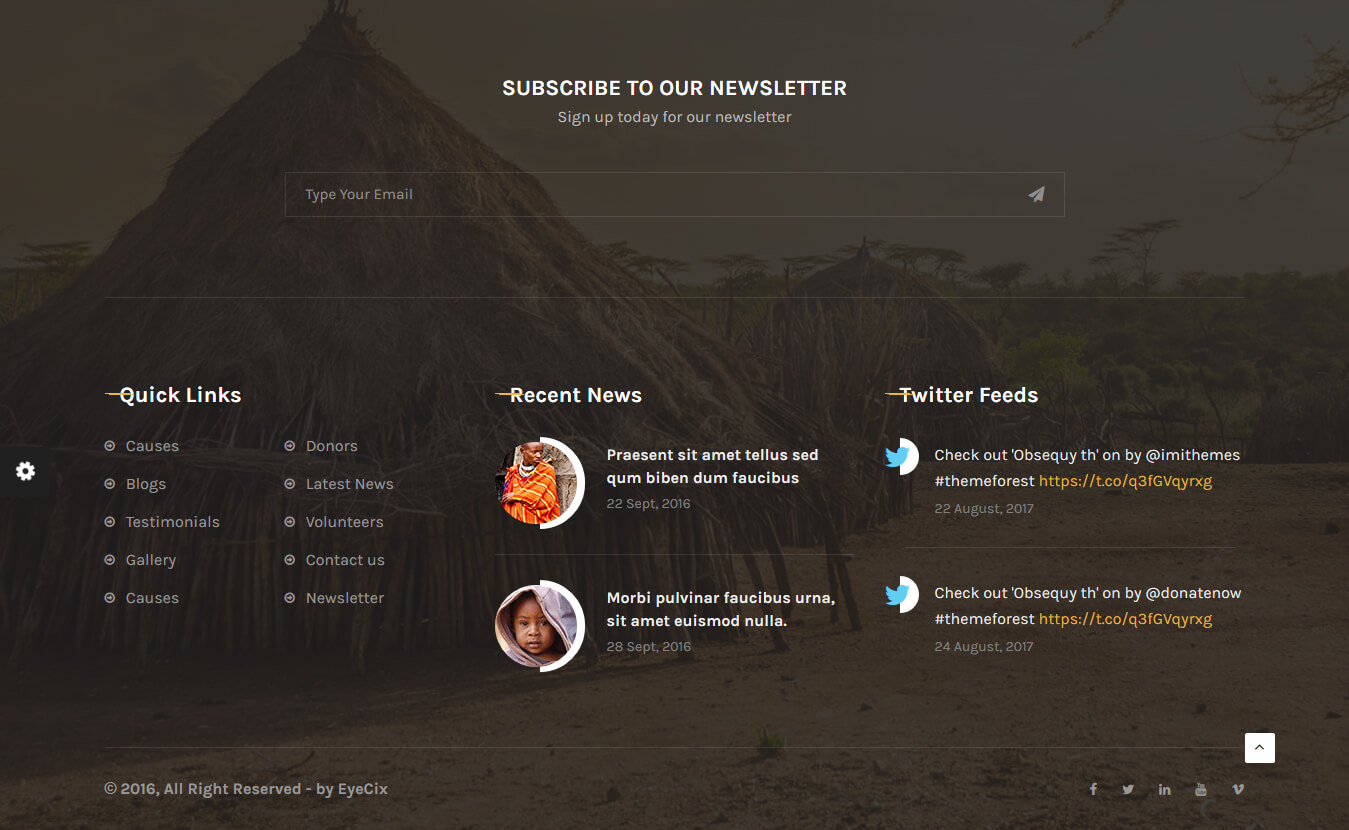Click the Facebook icon in footer
This screenshot has width=1349, height=830.
point(1093,789)
